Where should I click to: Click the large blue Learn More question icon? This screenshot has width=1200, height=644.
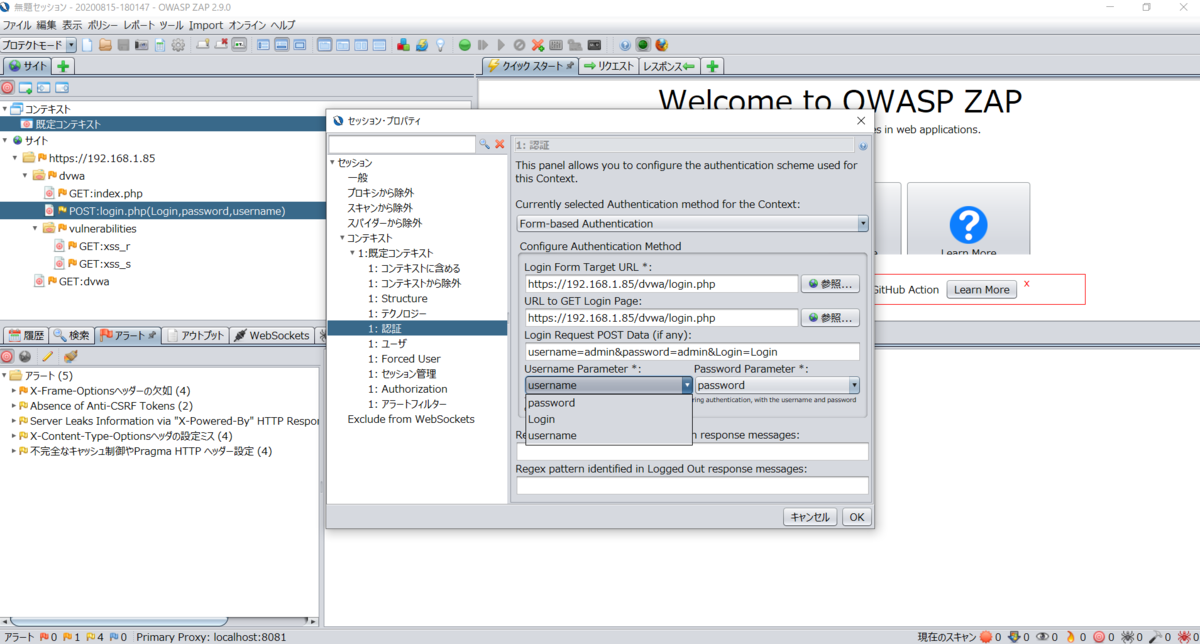[x=968, y=225]
